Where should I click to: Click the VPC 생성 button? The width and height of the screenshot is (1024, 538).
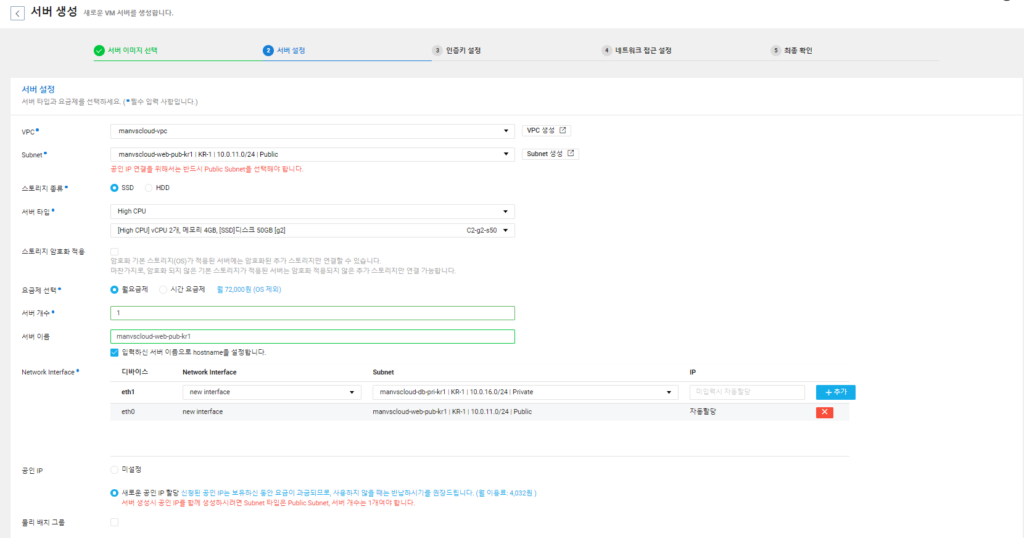[547, 131]
